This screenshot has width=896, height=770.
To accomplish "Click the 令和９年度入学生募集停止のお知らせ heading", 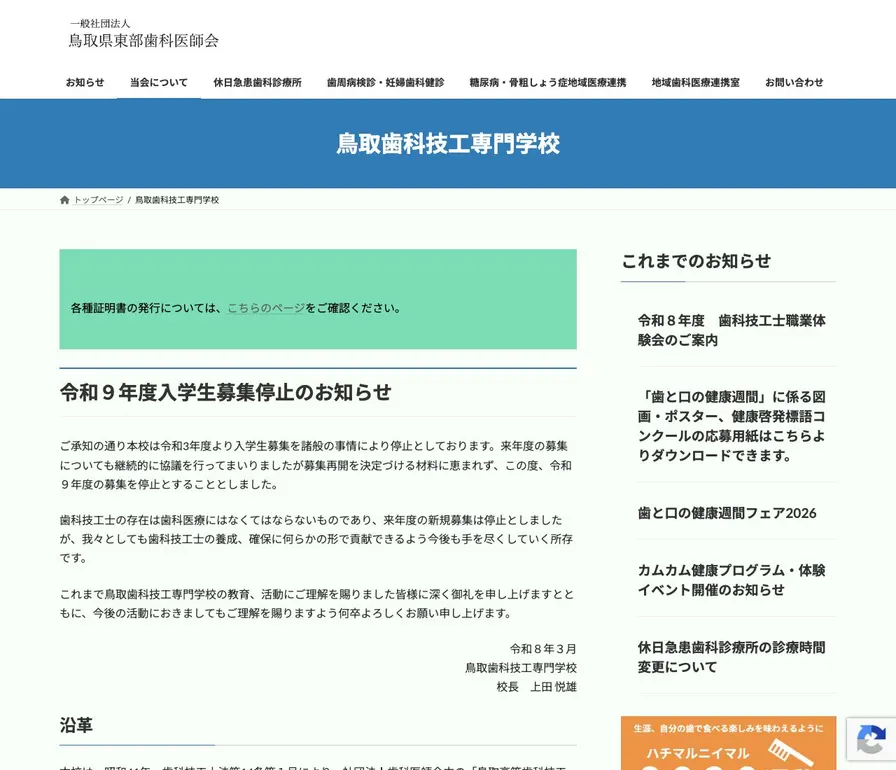I will click(x=226, y=392).
